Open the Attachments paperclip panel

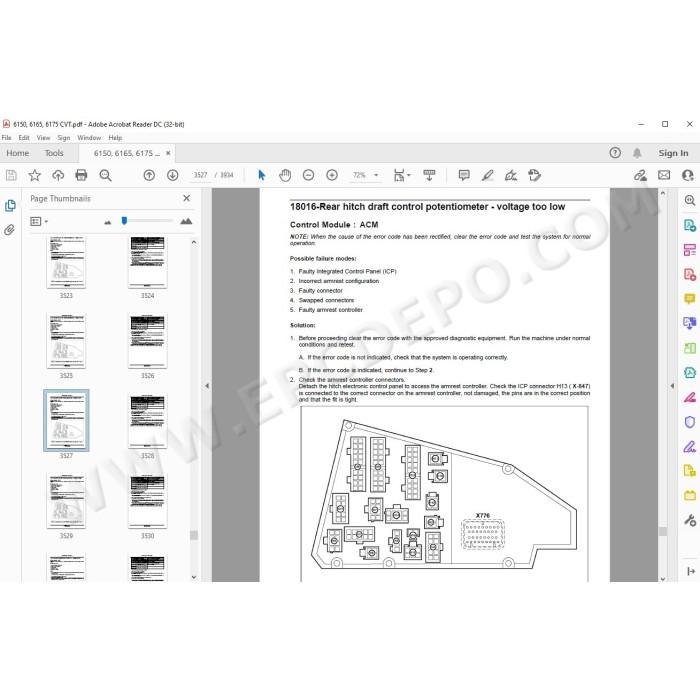(x=10, y=230)
